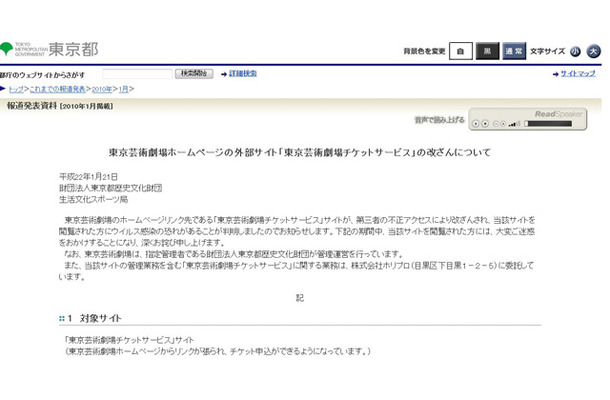Click the 1 対象サイト section heading
The width and height of the screenshot is (610, 400).
(95, 318)
